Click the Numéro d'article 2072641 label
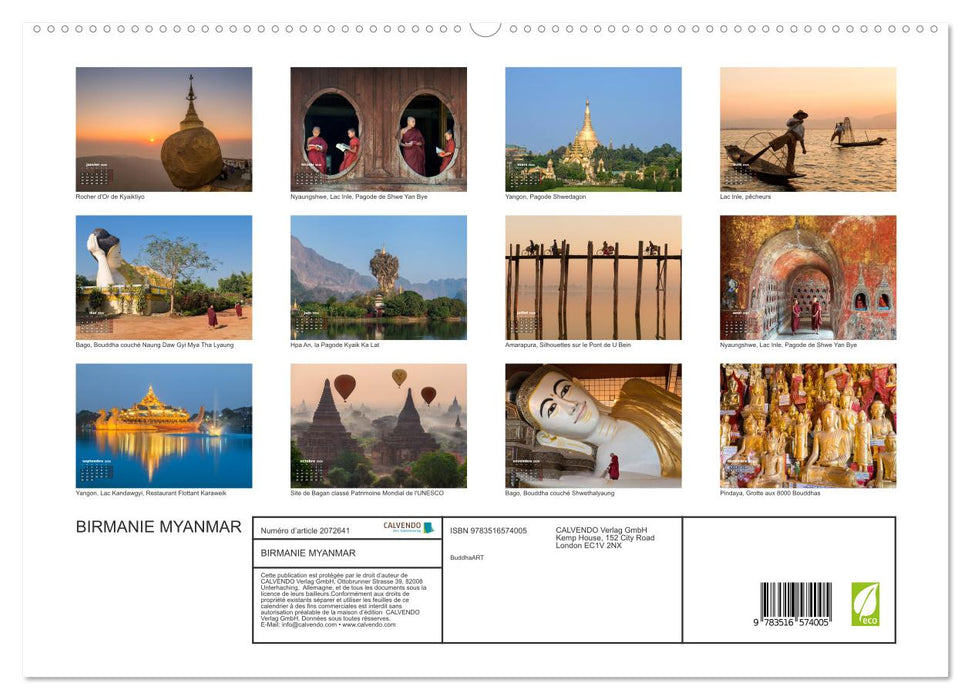The width and height of the screenshot is (971, 700). click(305, 528)
